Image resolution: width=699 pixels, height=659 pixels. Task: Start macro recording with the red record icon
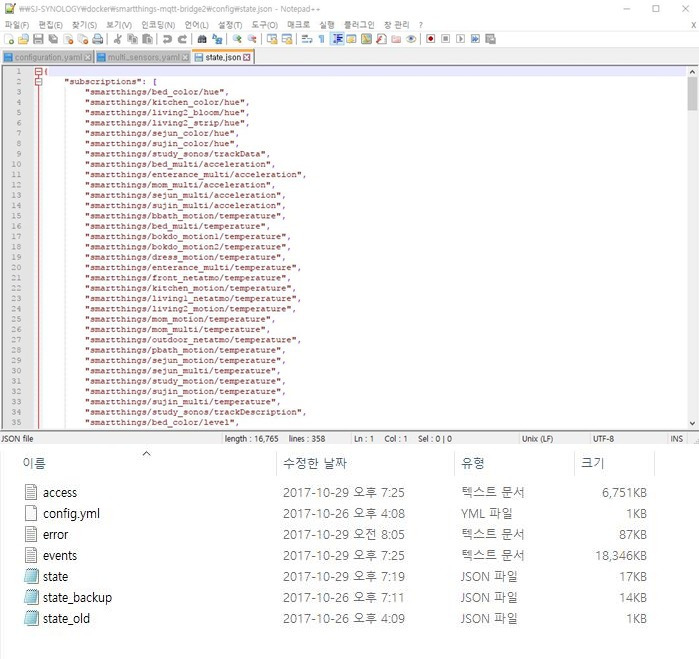[431, 39]
